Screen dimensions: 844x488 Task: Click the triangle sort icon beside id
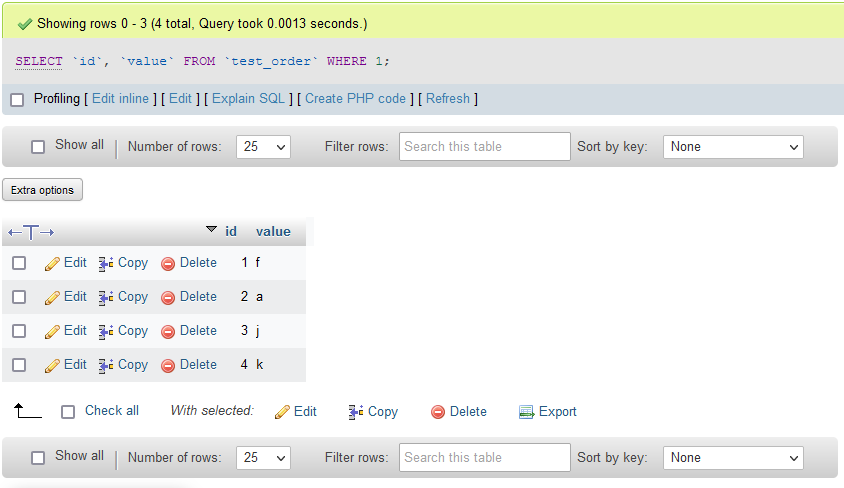[x=212, y=229]
